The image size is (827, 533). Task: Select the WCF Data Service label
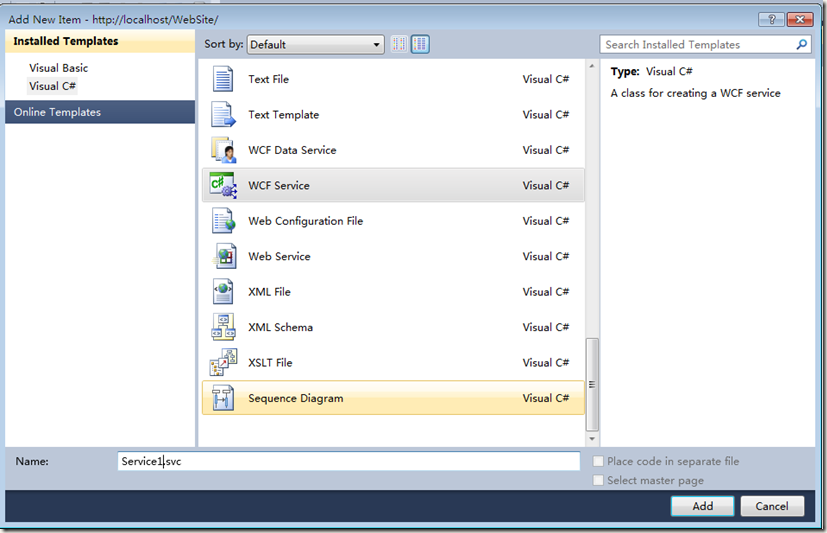pos(292,150)
